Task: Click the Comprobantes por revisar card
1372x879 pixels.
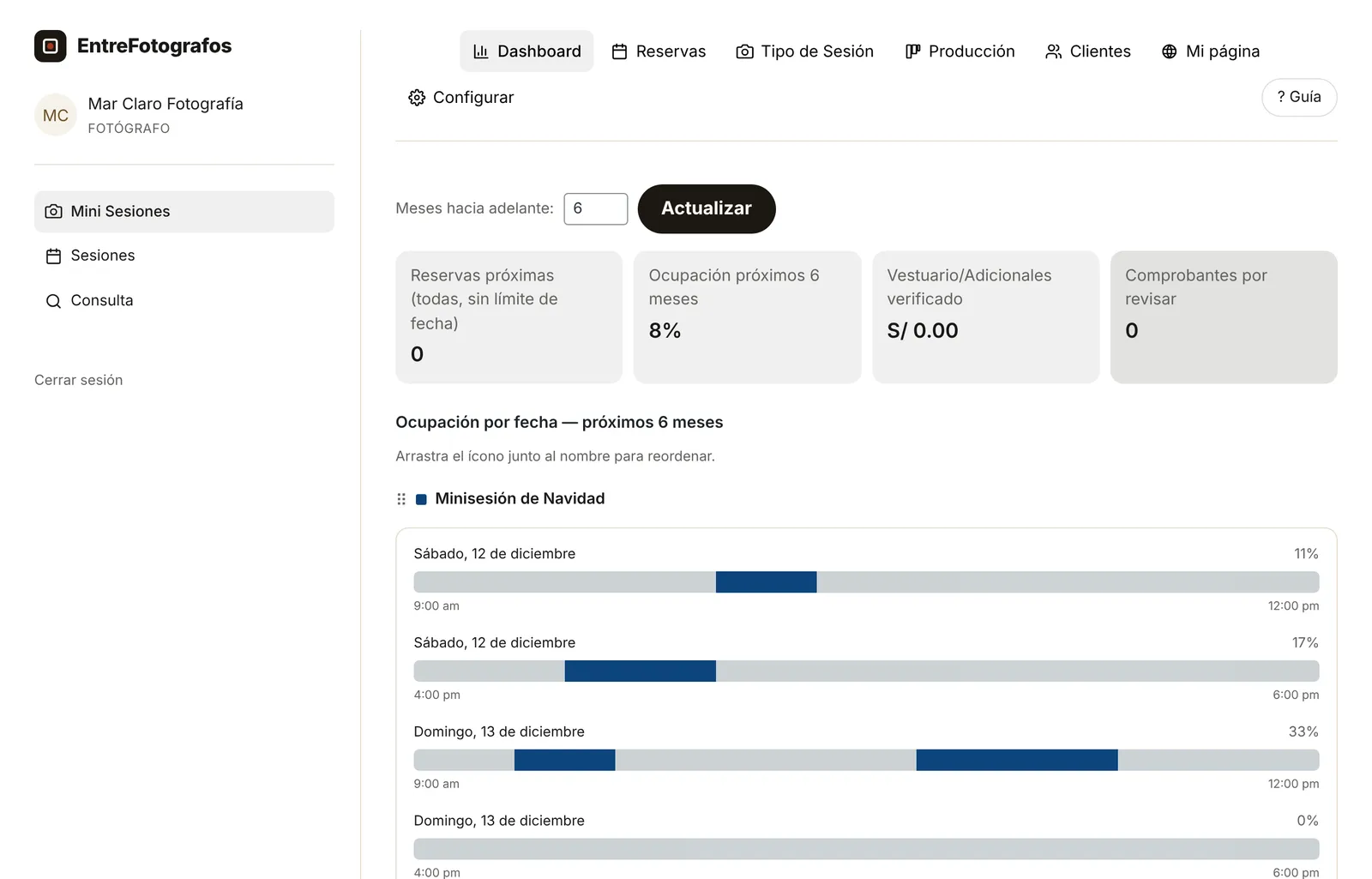Action: point(1224,317)
